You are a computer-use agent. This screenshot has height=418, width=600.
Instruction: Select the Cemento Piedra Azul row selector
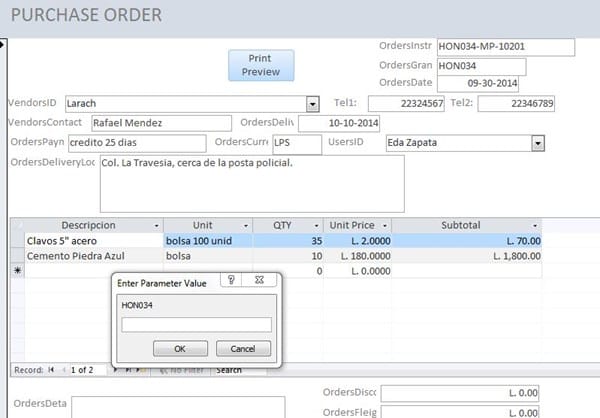pyautogui.click(x=18, y=256)
